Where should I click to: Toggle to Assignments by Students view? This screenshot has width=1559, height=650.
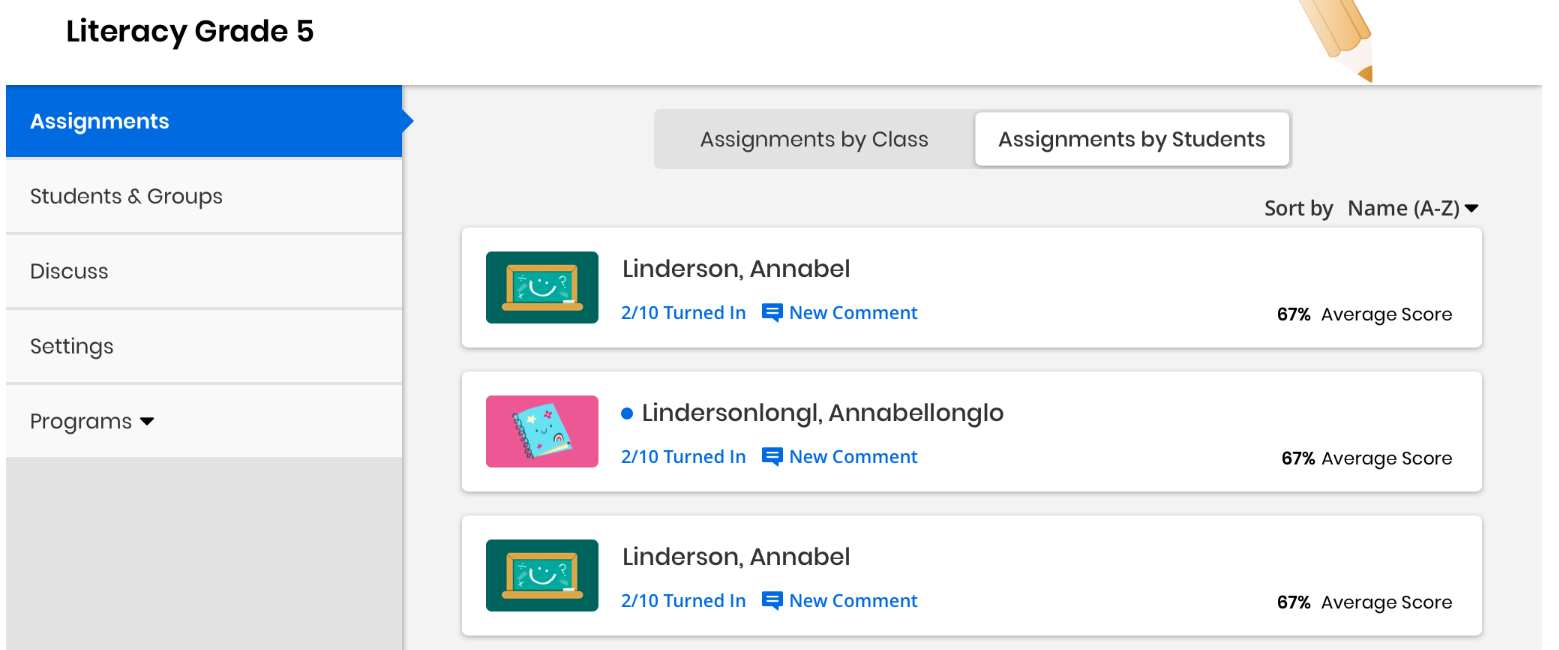click(1131, 138)
